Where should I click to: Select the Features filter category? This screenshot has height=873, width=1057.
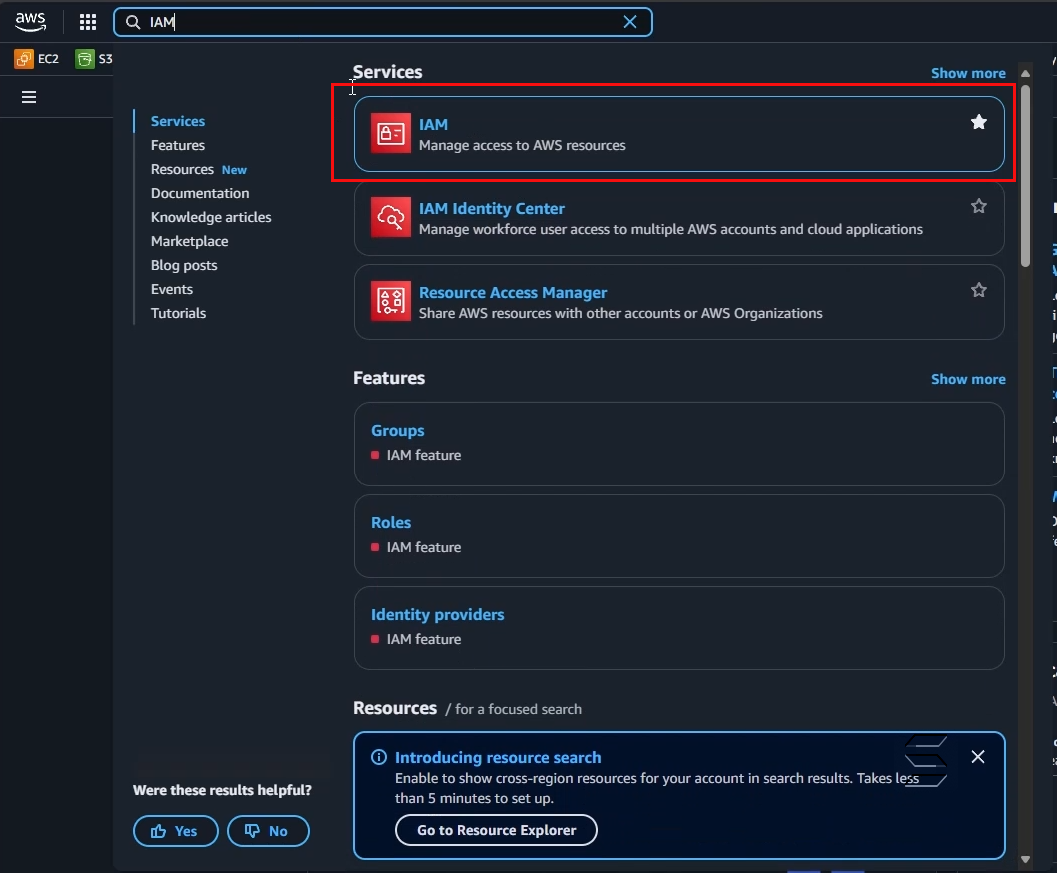tap(178, 146)
